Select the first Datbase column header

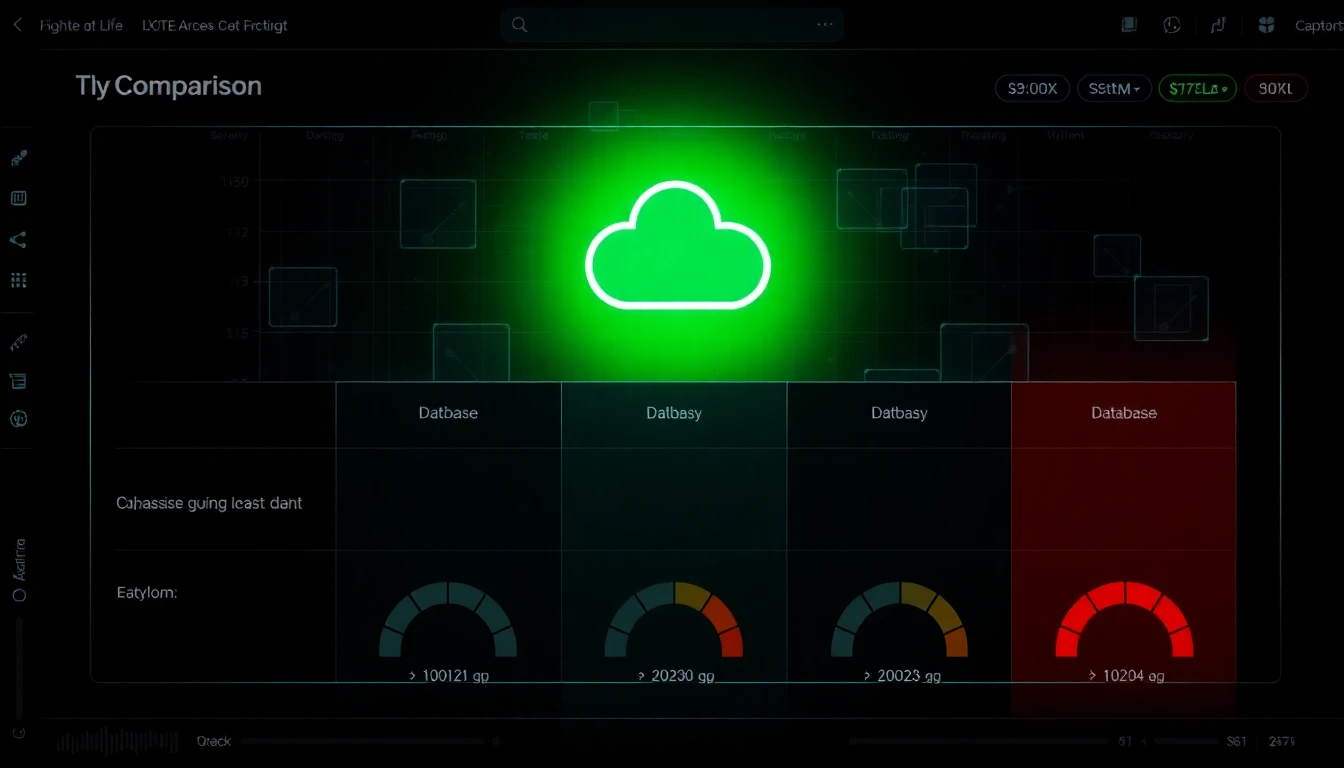448,413
